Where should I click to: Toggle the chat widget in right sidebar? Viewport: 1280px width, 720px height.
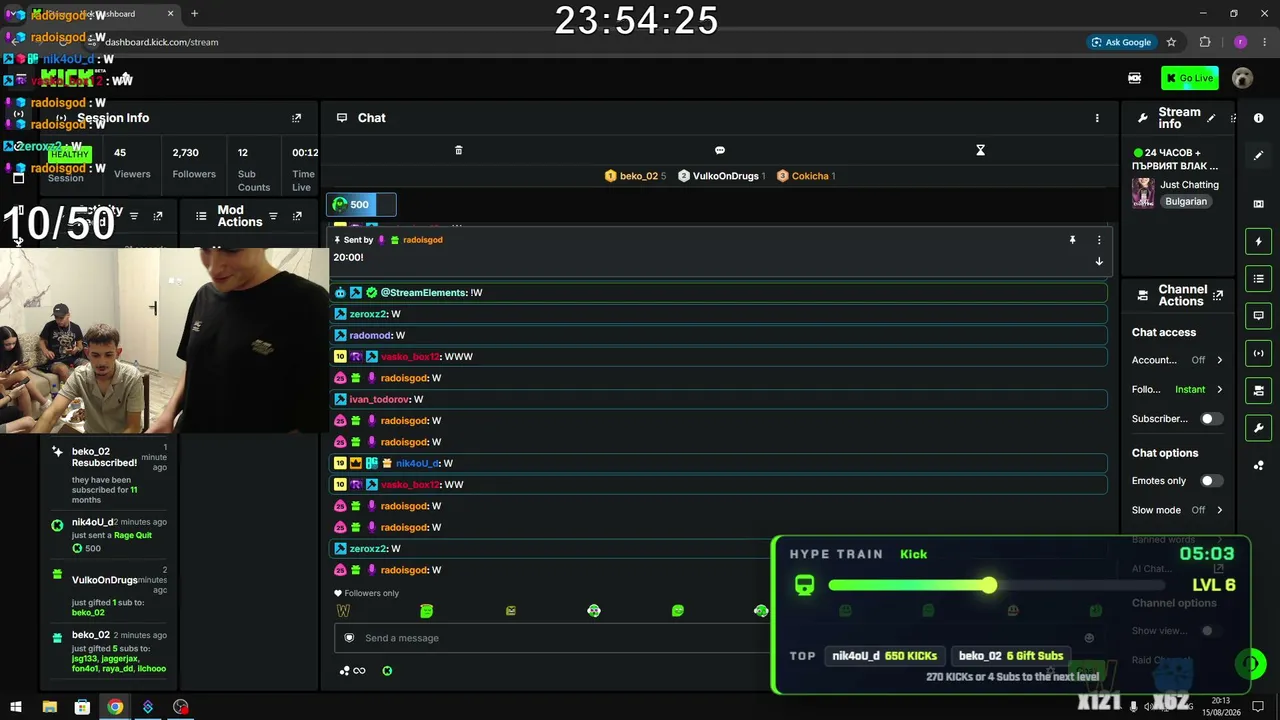click(1259, 316)
